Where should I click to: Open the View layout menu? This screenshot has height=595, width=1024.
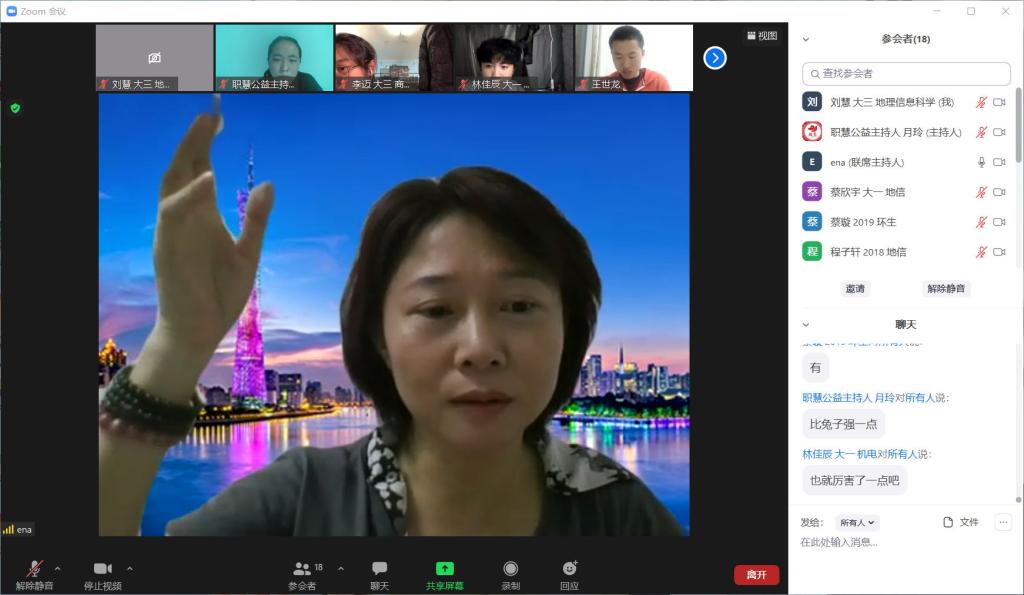click(762, 36)
